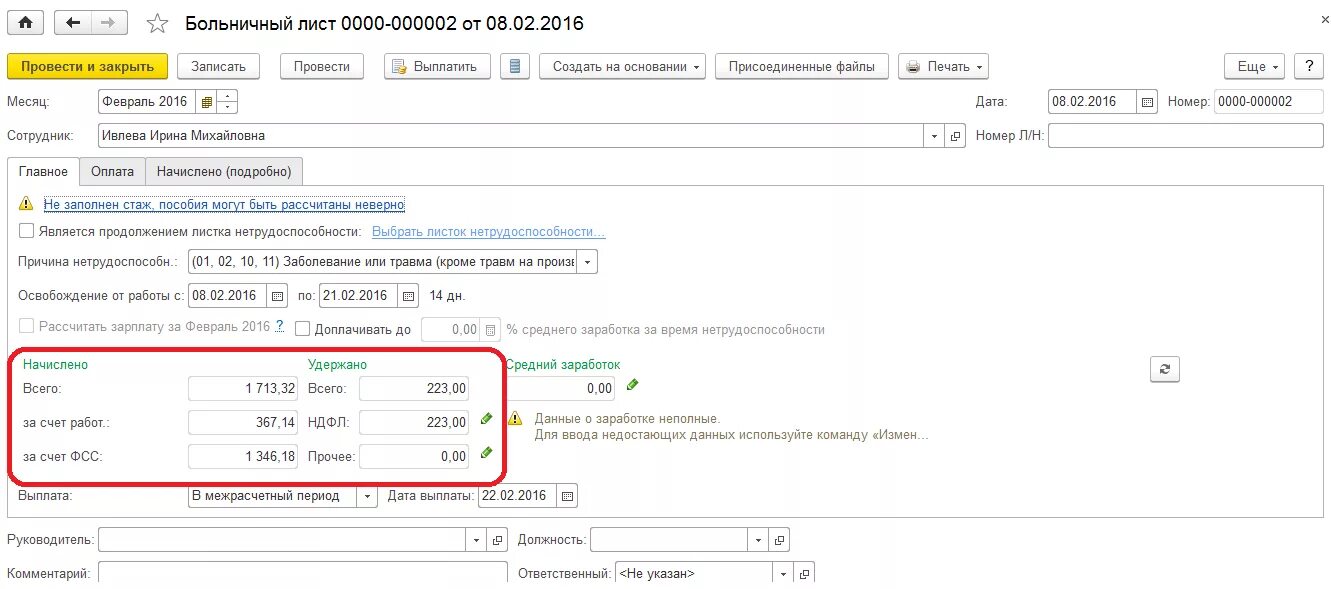Expand Должность dropdown
The width and height of the screenshot is (1331, 589).
click(759, 540)
